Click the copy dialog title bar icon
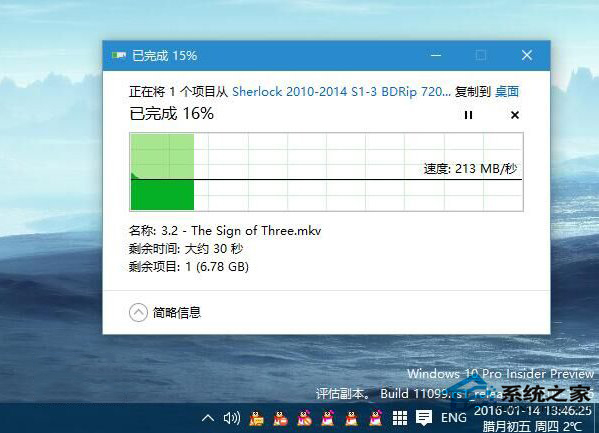Screen dimensions: 599x433 (119, 56)
